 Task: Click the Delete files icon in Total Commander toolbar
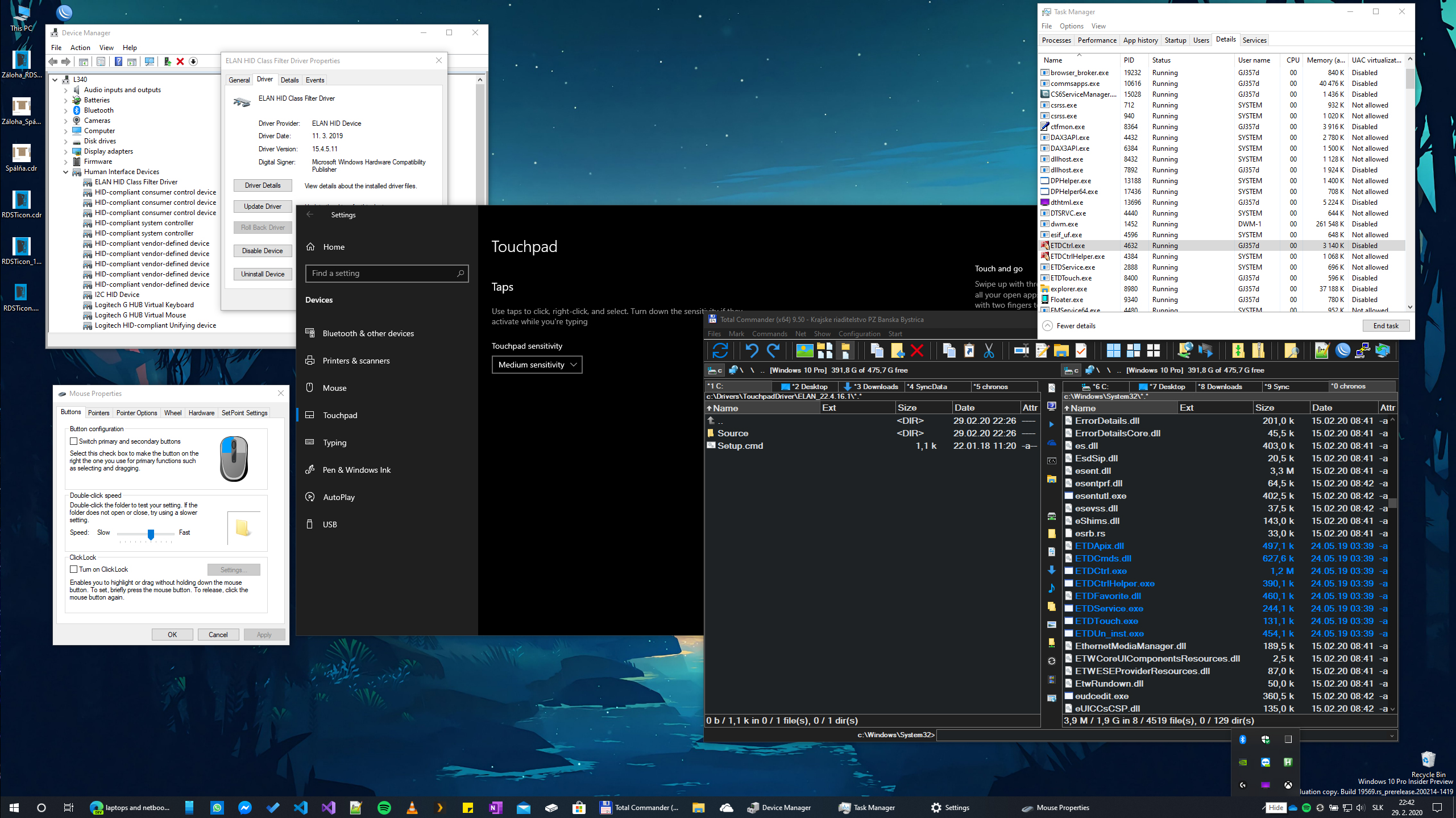click(915, 350)
